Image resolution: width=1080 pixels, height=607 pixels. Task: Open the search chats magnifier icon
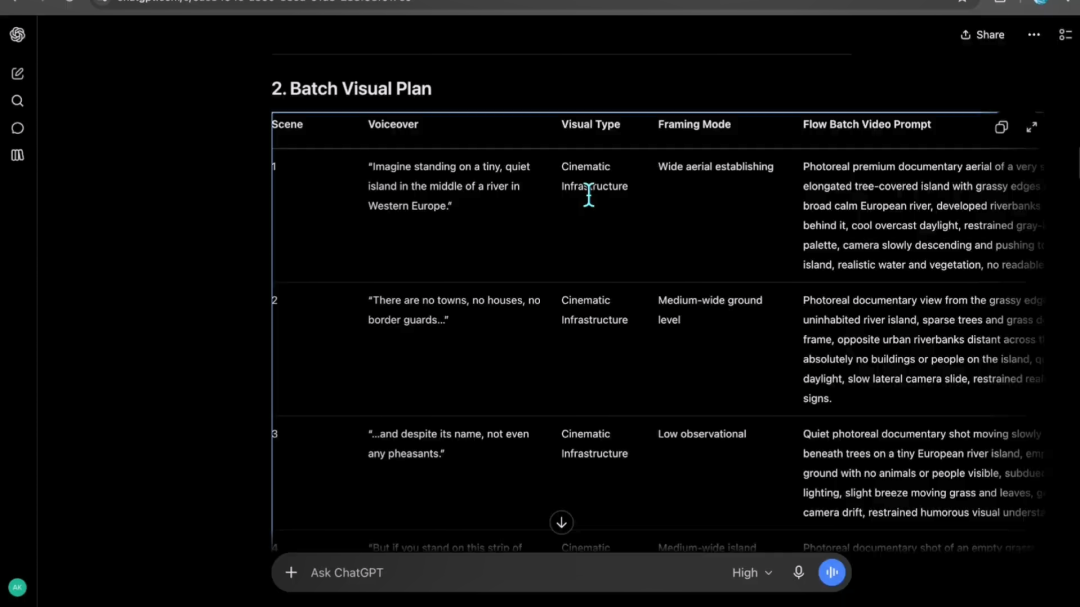[17, 101]
